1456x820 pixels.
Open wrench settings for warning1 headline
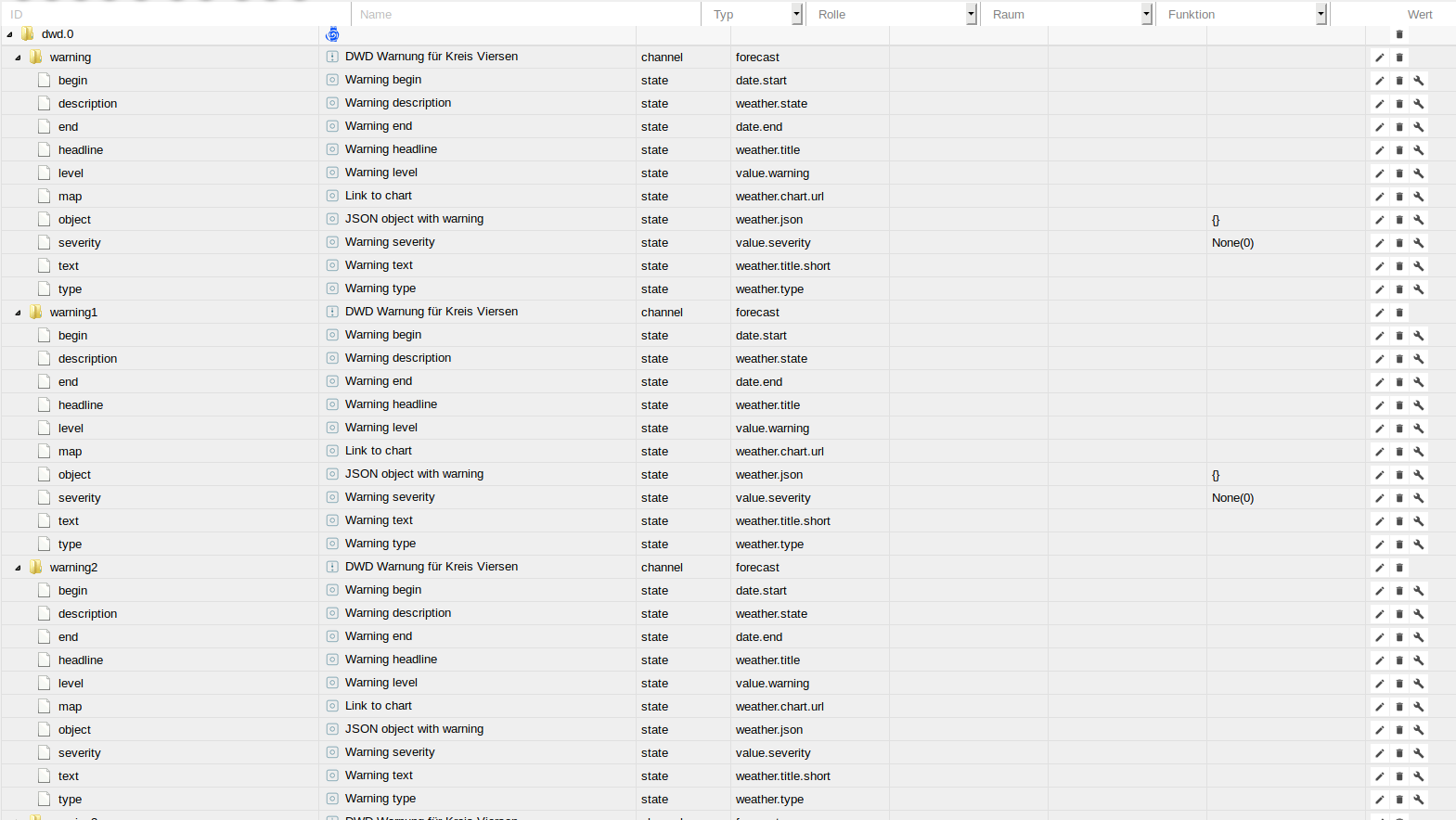click(x=1419, y=405)
